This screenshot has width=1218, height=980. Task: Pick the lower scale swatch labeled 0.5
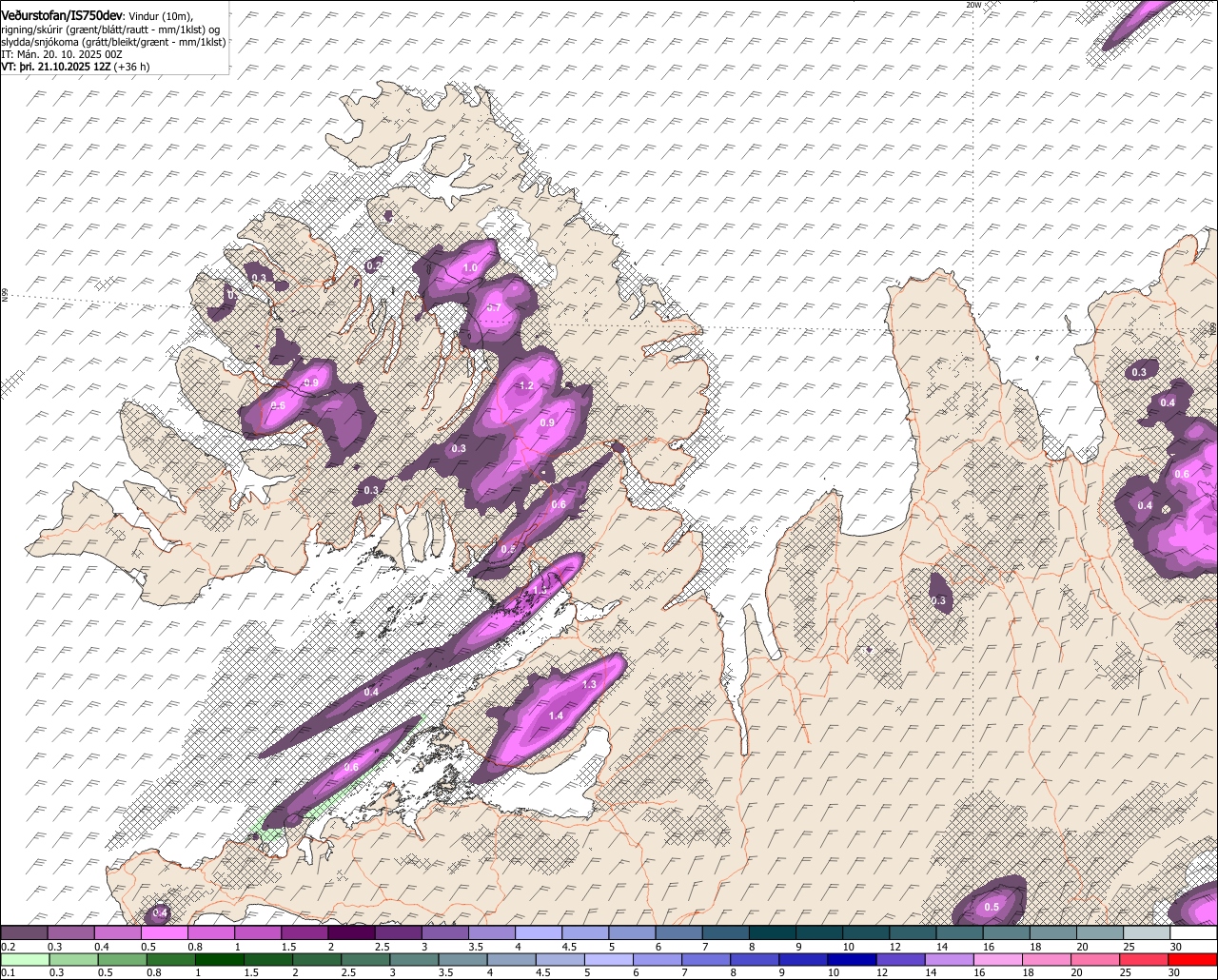pyautogui.click(x=122, y=959)
